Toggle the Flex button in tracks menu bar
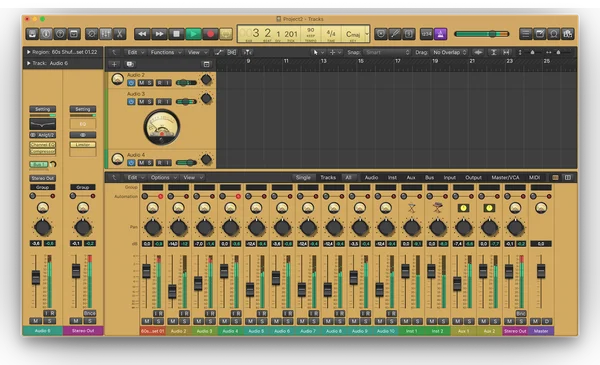The image size is (600, 365). (232, 52)
